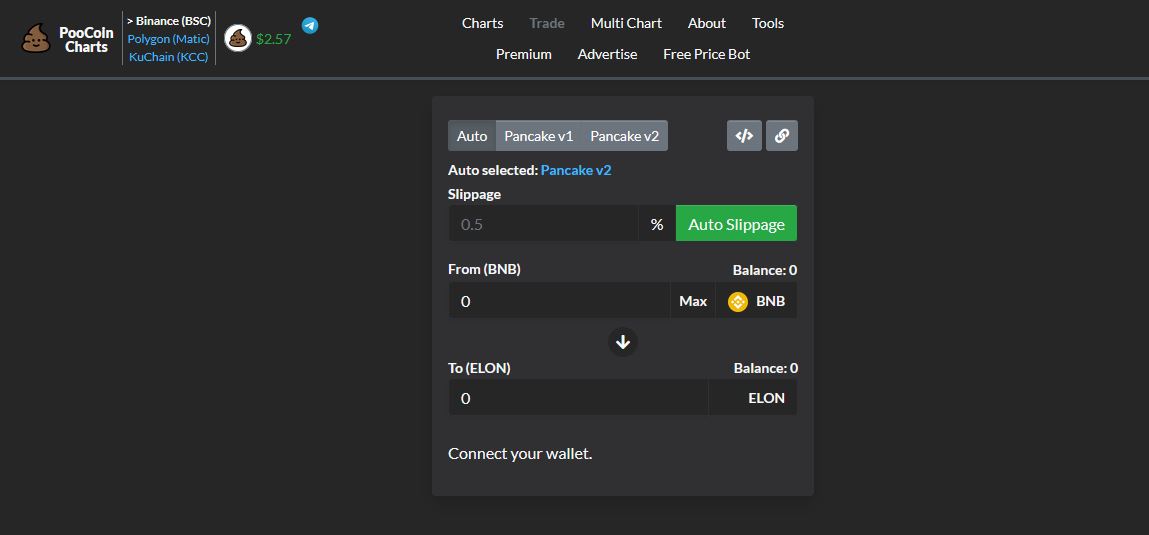
Task: Click the To (ELON) Balance: 0 text
Action: [766, 369]
